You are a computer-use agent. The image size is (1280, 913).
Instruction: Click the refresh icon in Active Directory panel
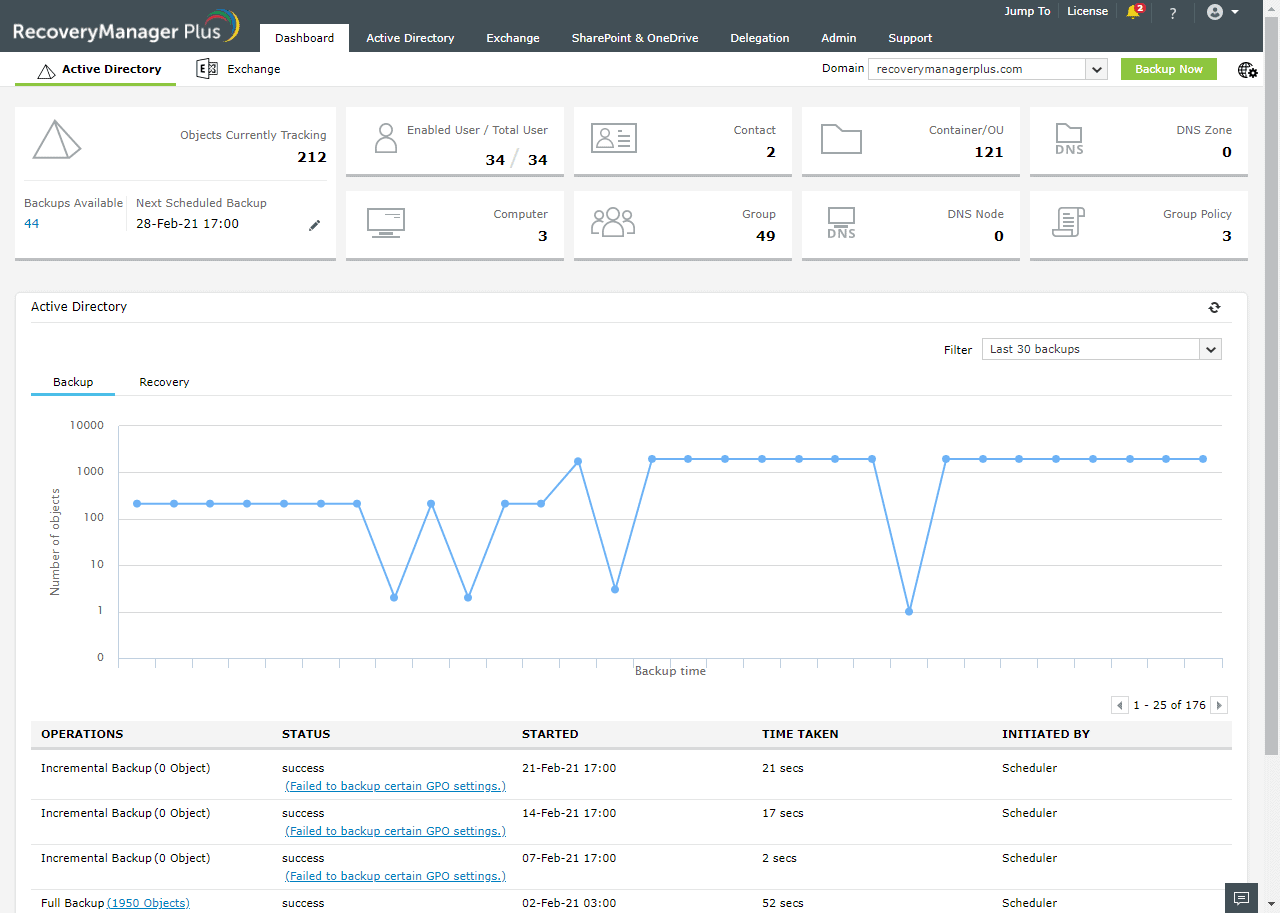1214,307
